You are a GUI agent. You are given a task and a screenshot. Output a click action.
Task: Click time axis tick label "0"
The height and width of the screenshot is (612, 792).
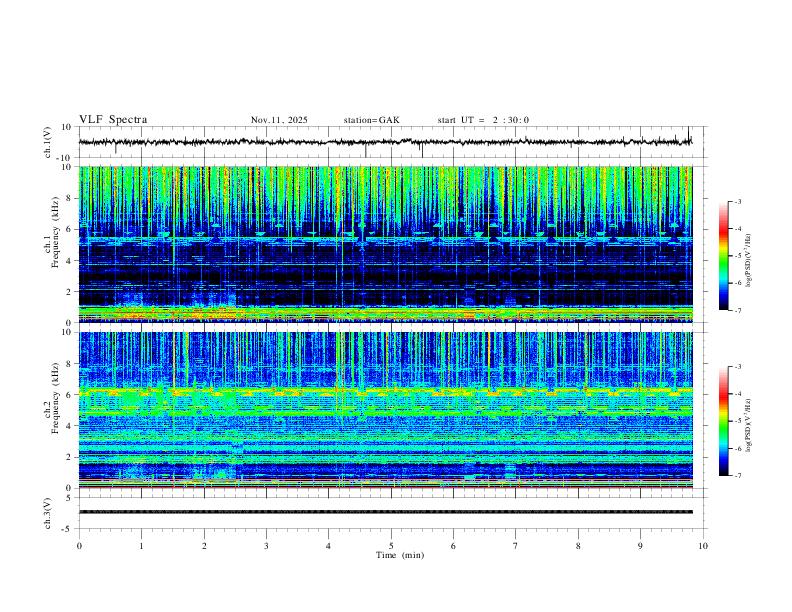(x=79, y=546)
